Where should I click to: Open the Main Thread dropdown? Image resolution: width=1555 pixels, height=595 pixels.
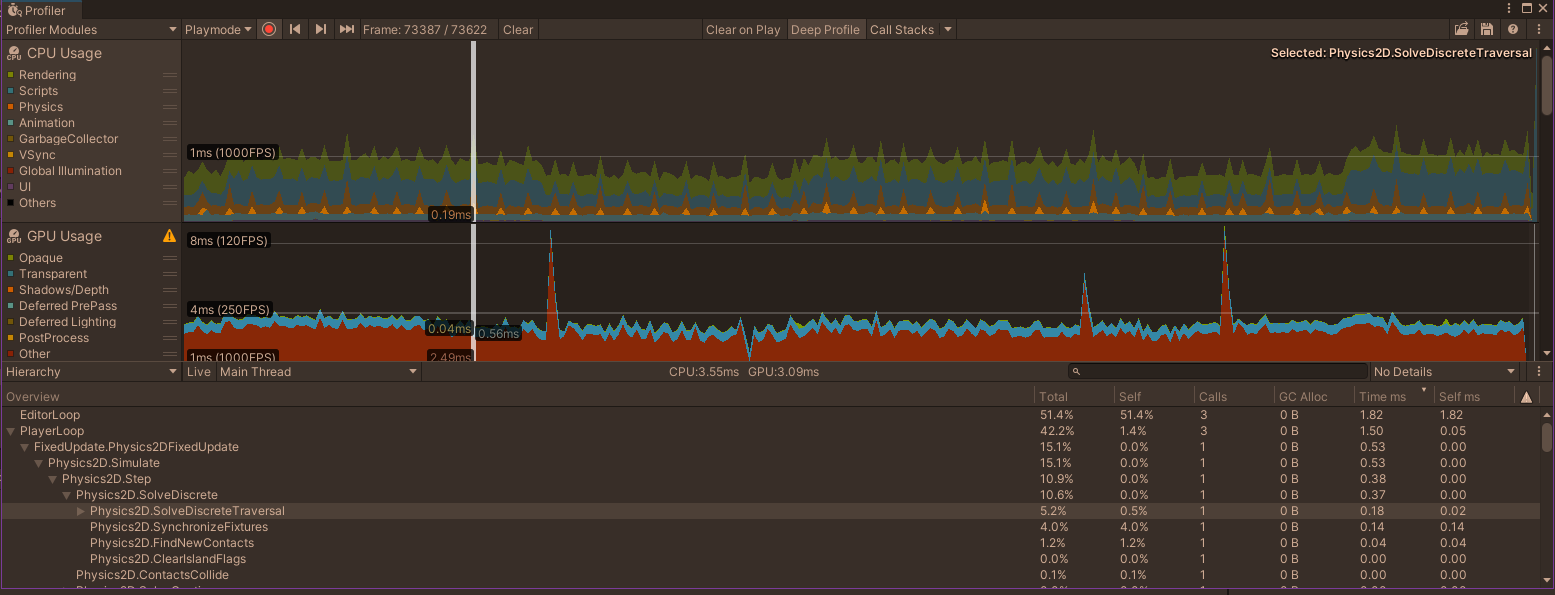[x=318, y=371]
